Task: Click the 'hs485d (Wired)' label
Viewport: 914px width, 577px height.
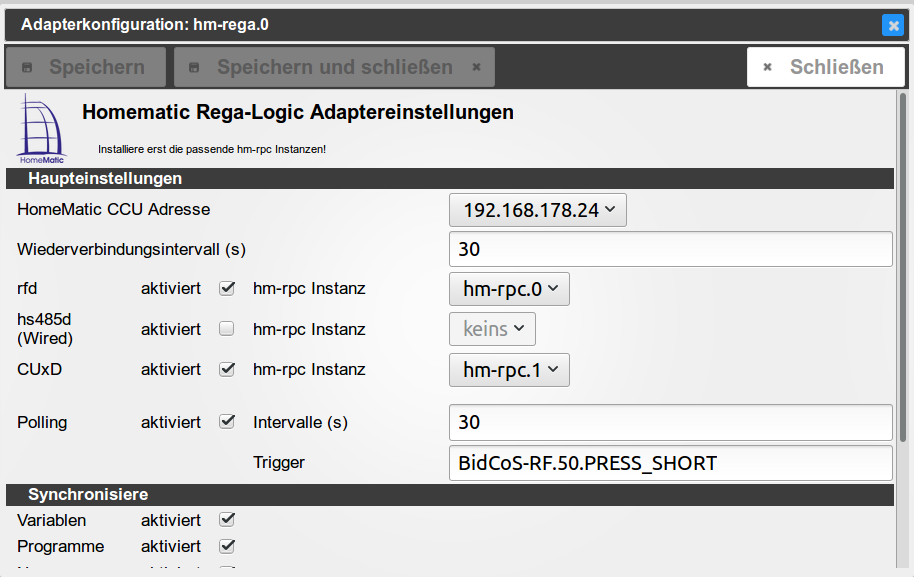Action: coord(45,329)
